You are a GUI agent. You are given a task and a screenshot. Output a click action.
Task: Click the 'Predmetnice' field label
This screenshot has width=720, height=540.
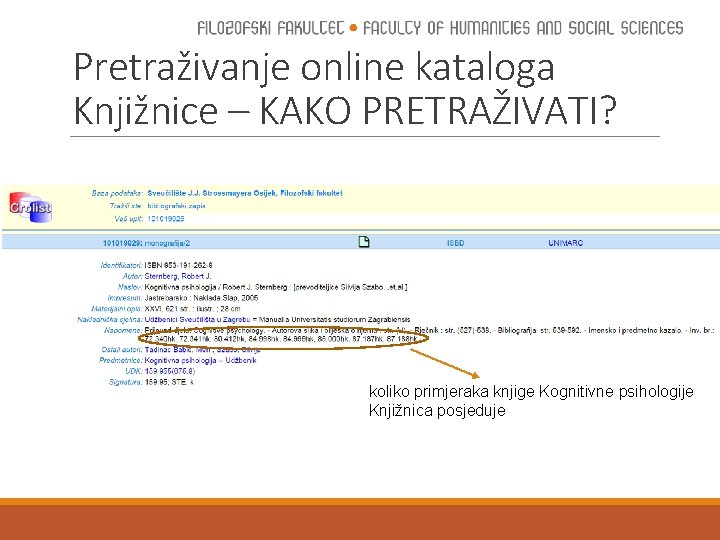click(x=121, y=360)
